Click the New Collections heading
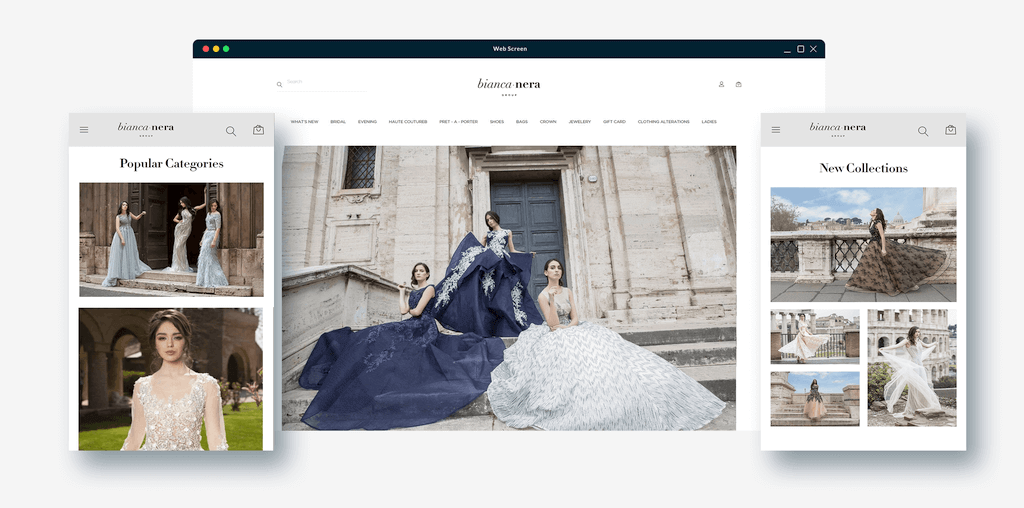Viewport: 1024px width, 508px height. click(x=863, y=168)
